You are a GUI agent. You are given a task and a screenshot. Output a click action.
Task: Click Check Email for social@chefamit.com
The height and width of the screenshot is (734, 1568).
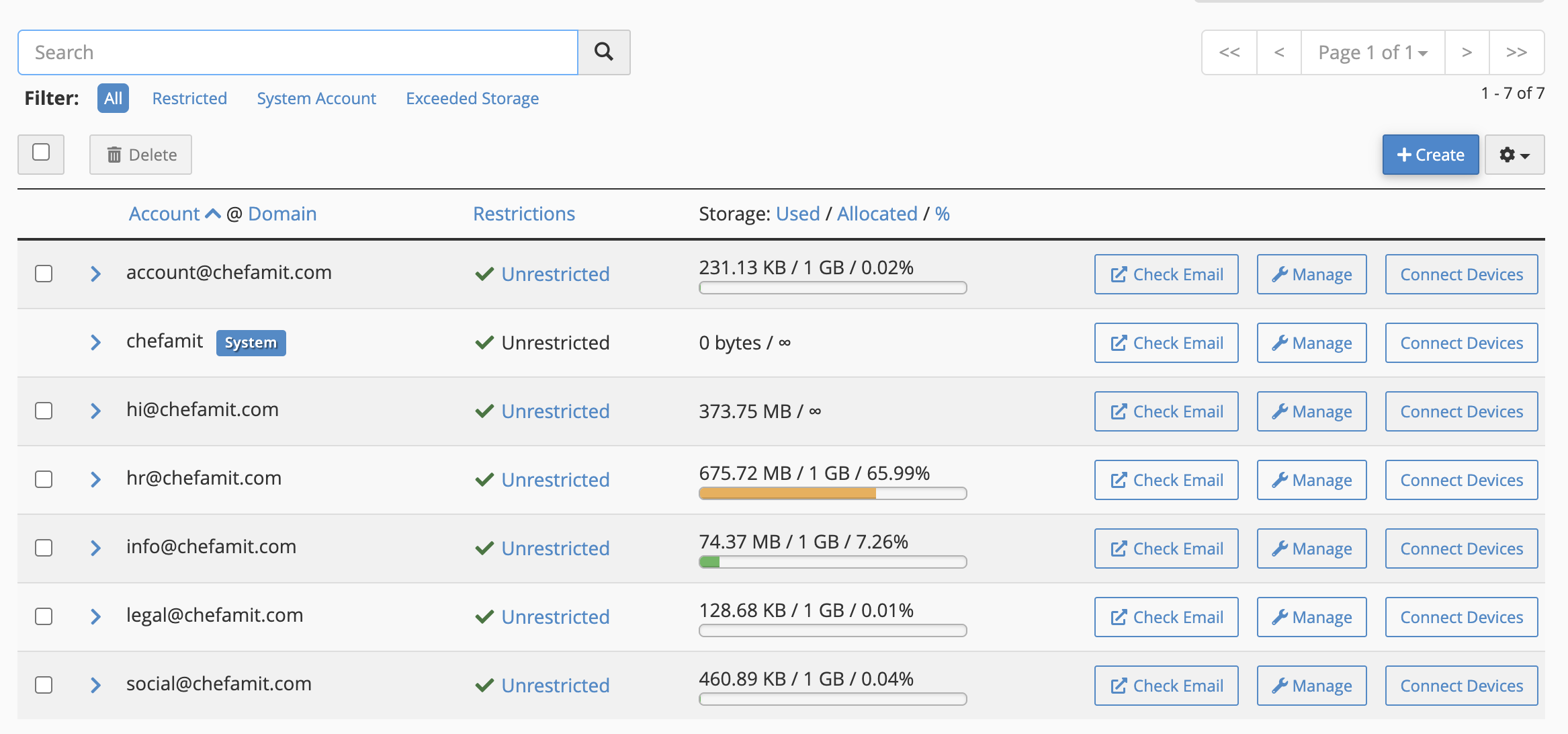pos(1166,686)
